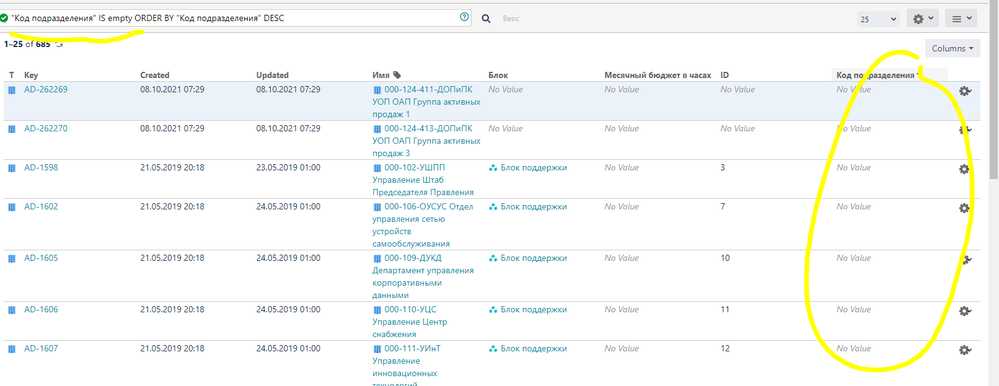Click ID value 7 in AD-1602 row
The height and width of the screenshot is (386, 999).
click(x=722, y=206)
